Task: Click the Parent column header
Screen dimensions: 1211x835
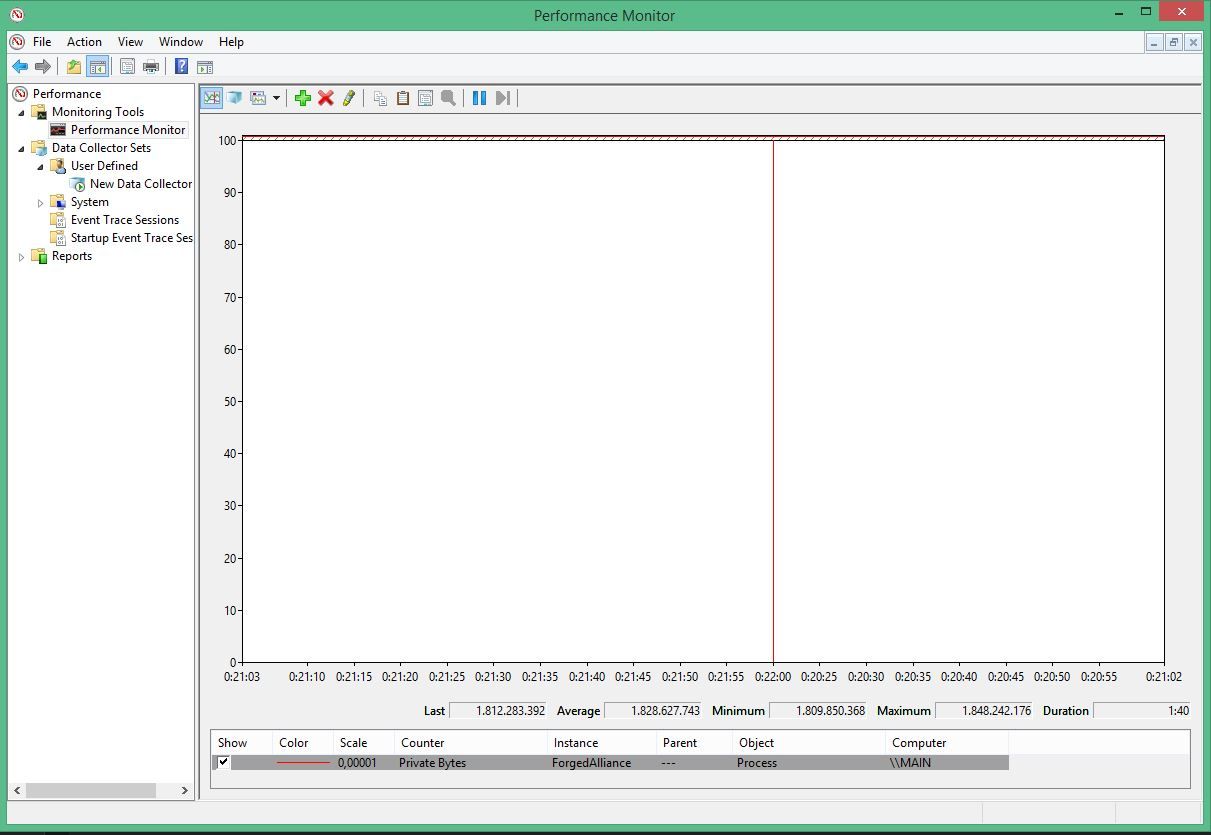Action: [680, 743]
